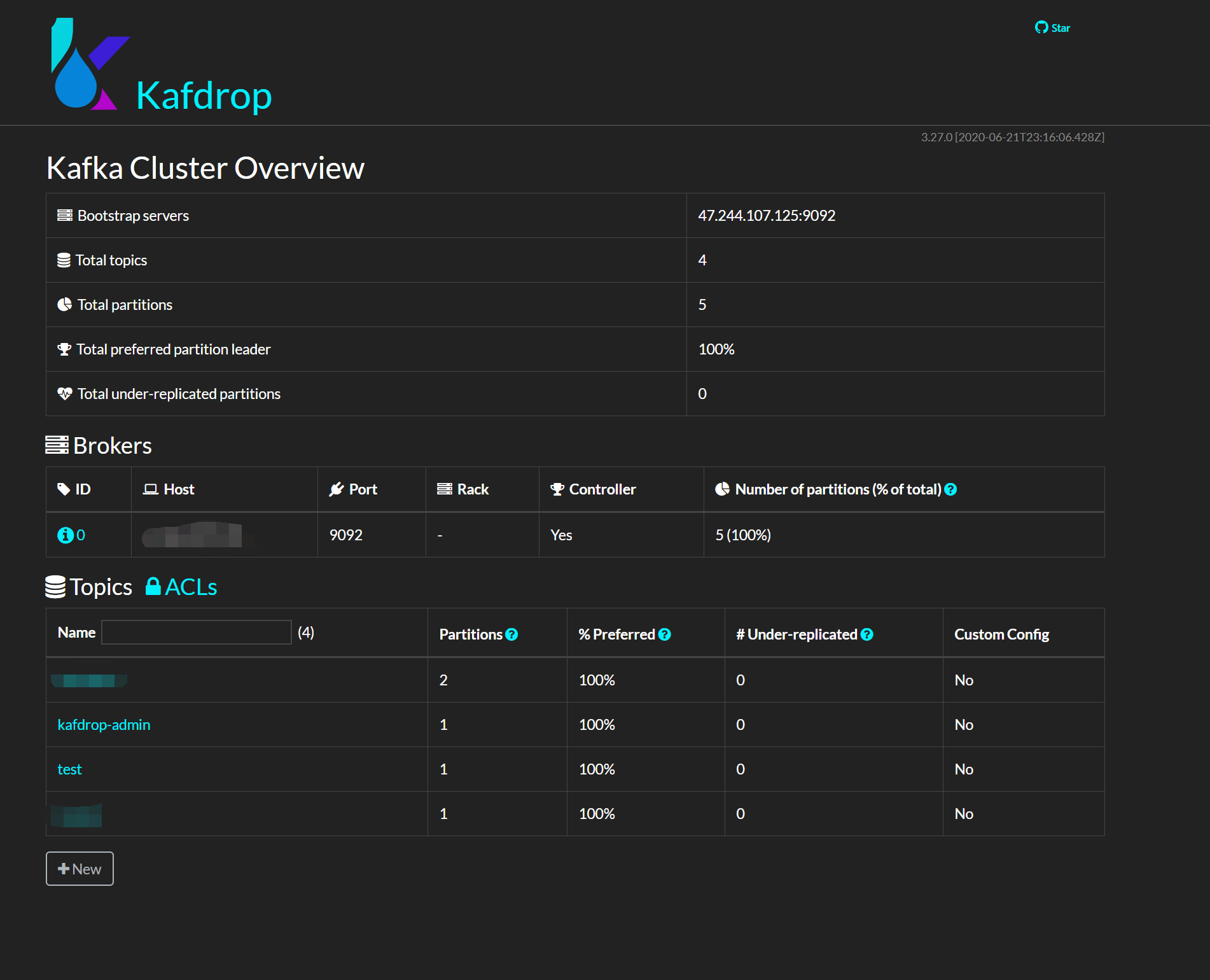Viewport: 1210px width, 980px height.
Task: Click the trophy icon beside Total preferred partition leader
Action: [x=64, y=349]
